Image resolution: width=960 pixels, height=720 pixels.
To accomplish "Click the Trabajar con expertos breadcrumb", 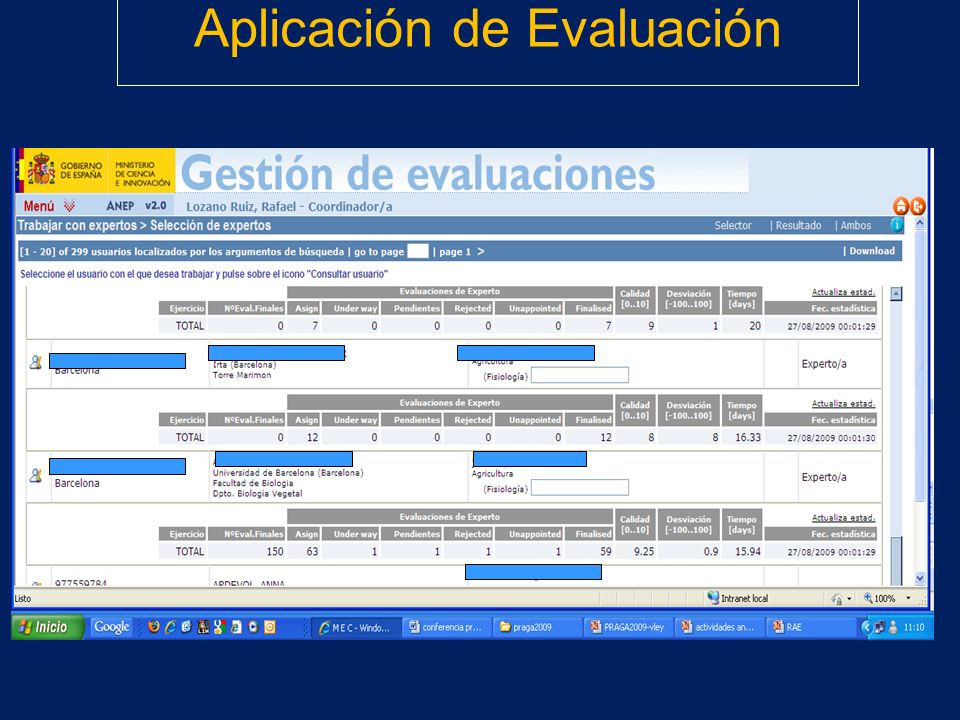I will click(77, 225).
